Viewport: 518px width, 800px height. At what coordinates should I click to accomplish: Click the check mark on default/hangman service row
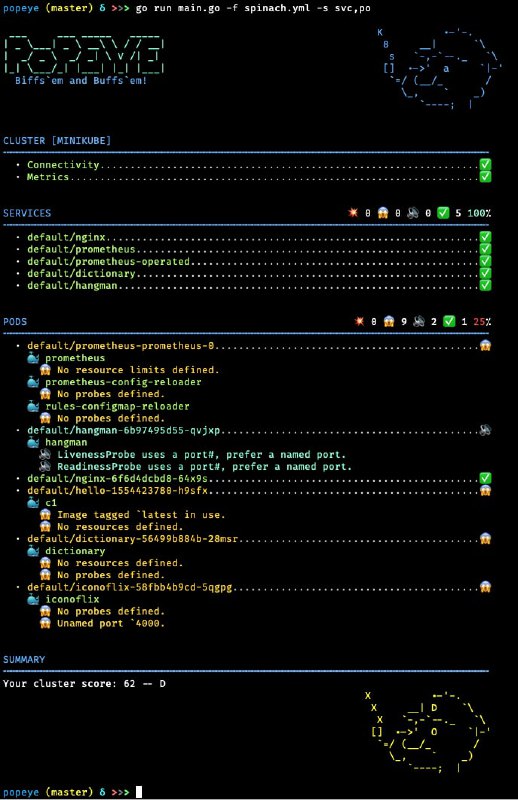pos(485,285)
